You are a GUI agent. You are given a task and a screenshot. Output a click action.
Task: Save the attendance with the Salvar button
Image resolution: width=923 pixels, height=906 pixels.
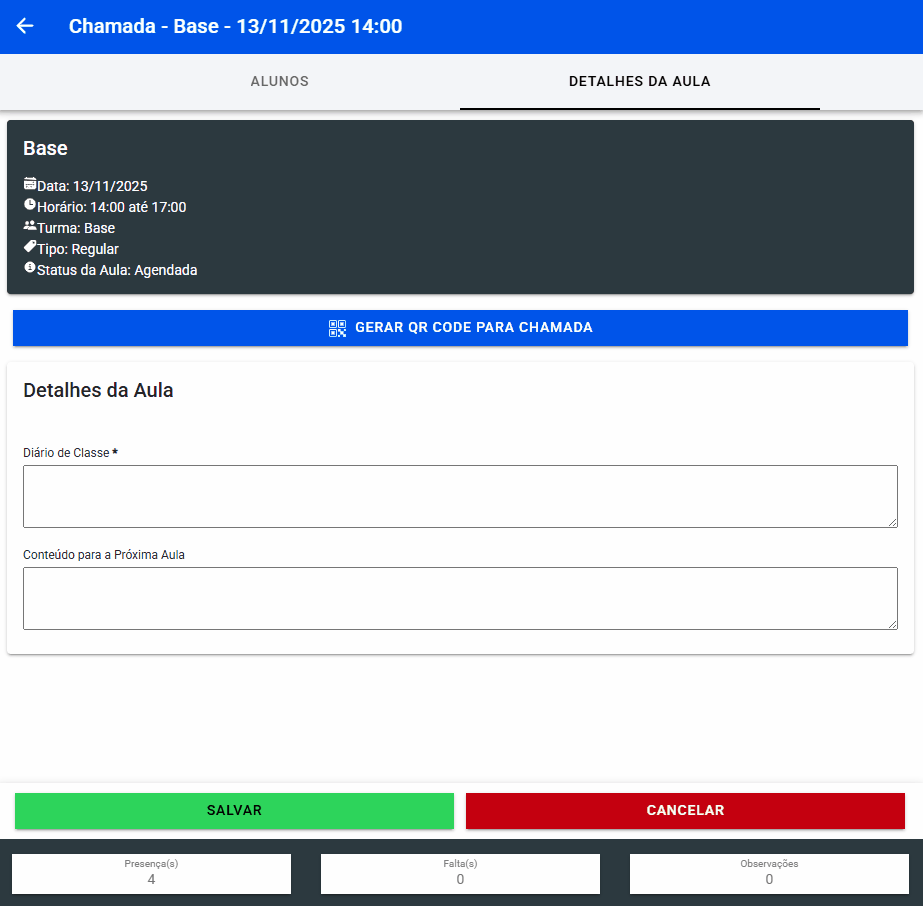[x=234, y=811]
